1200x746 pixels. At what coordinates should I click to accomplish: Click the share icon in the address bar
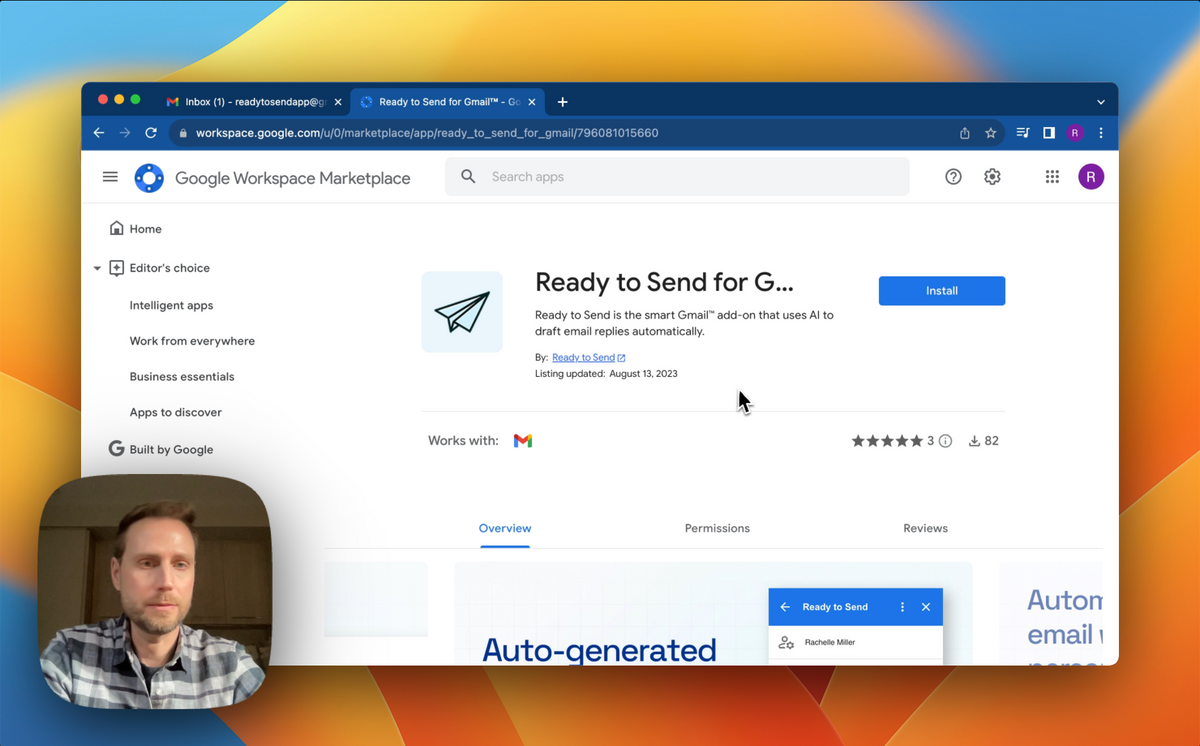click(964, 133)
